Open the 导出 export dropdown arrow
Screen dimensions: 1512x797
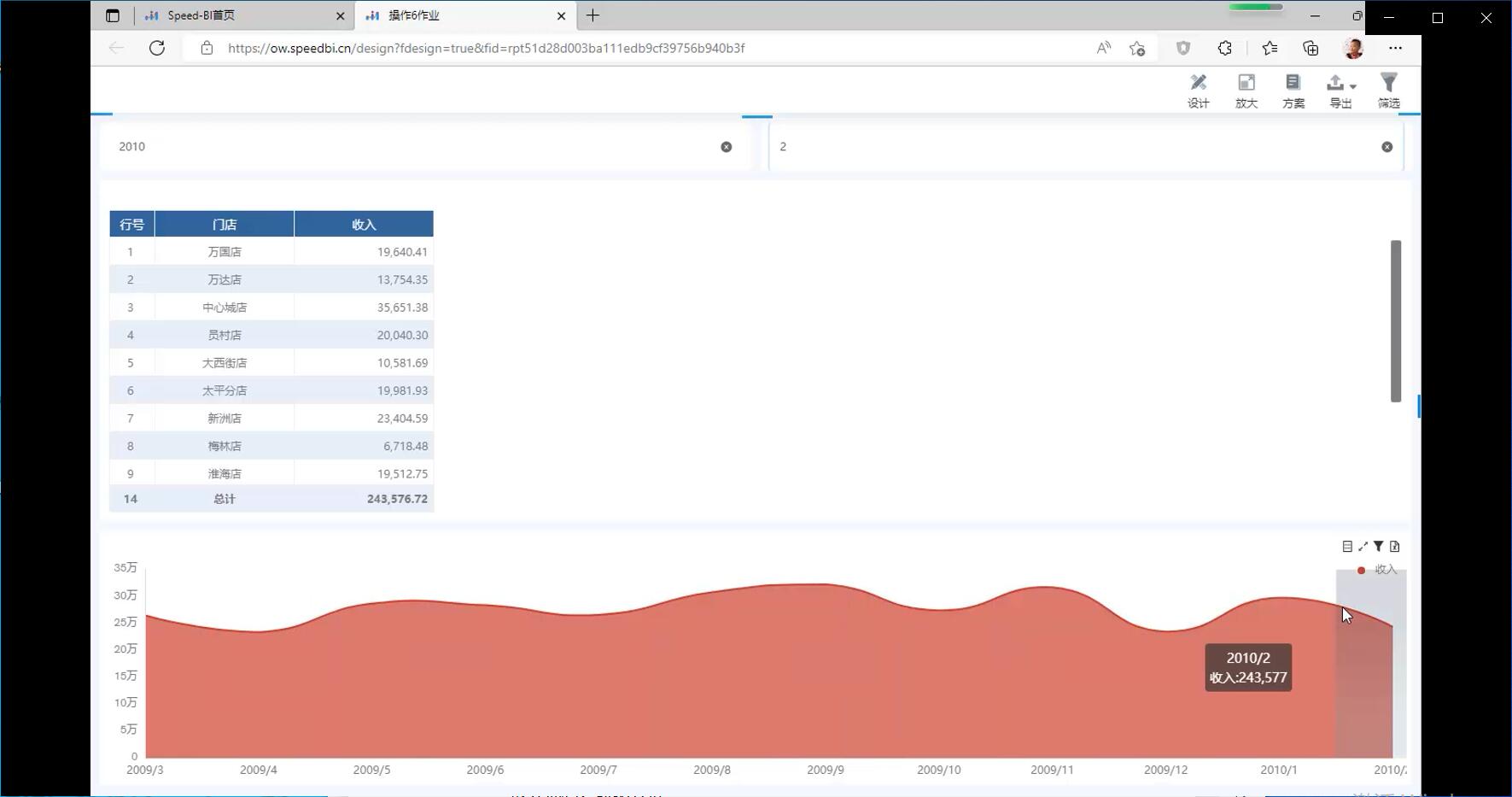click(x=1353, y=85)
